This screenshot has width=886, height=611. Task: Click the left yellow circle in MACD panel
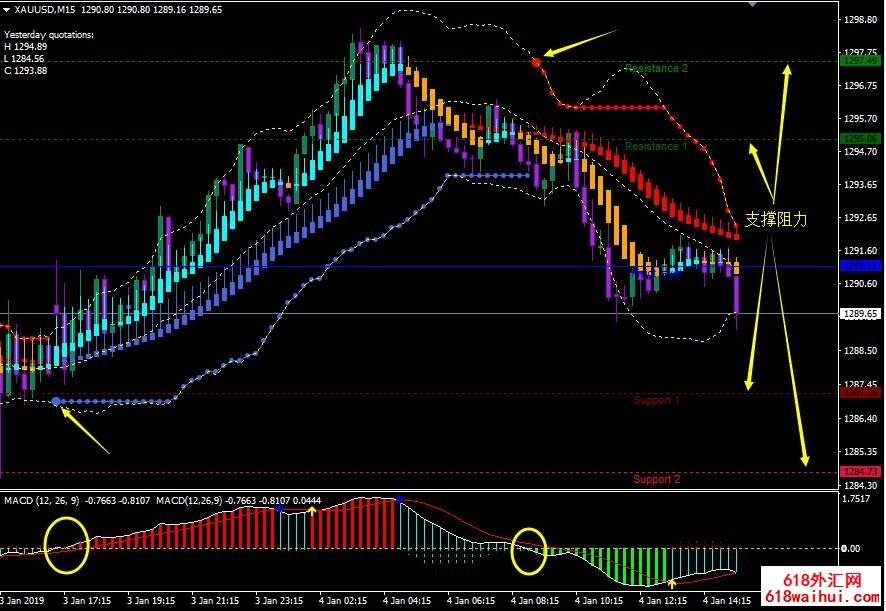coord(66,545)
